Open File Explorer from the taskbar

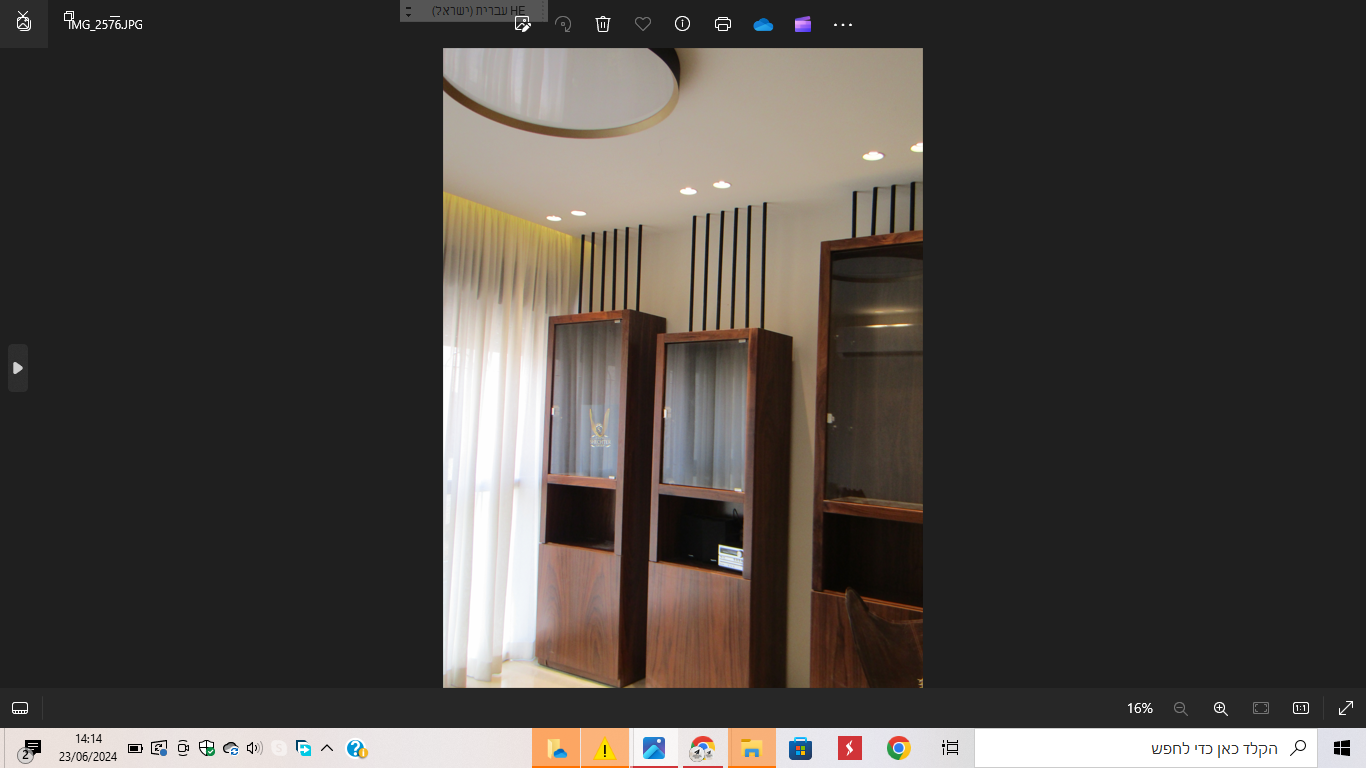tap(752, 748)
